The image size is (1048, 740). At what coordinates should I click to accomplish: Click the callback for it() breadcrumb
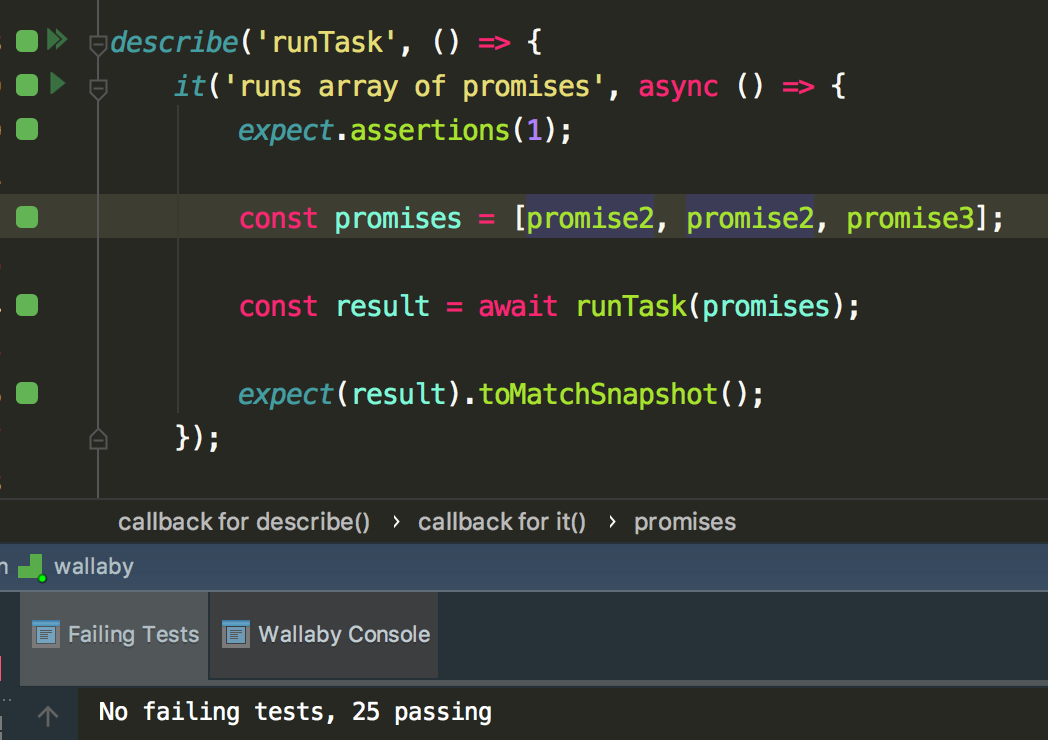coord(501,521)
